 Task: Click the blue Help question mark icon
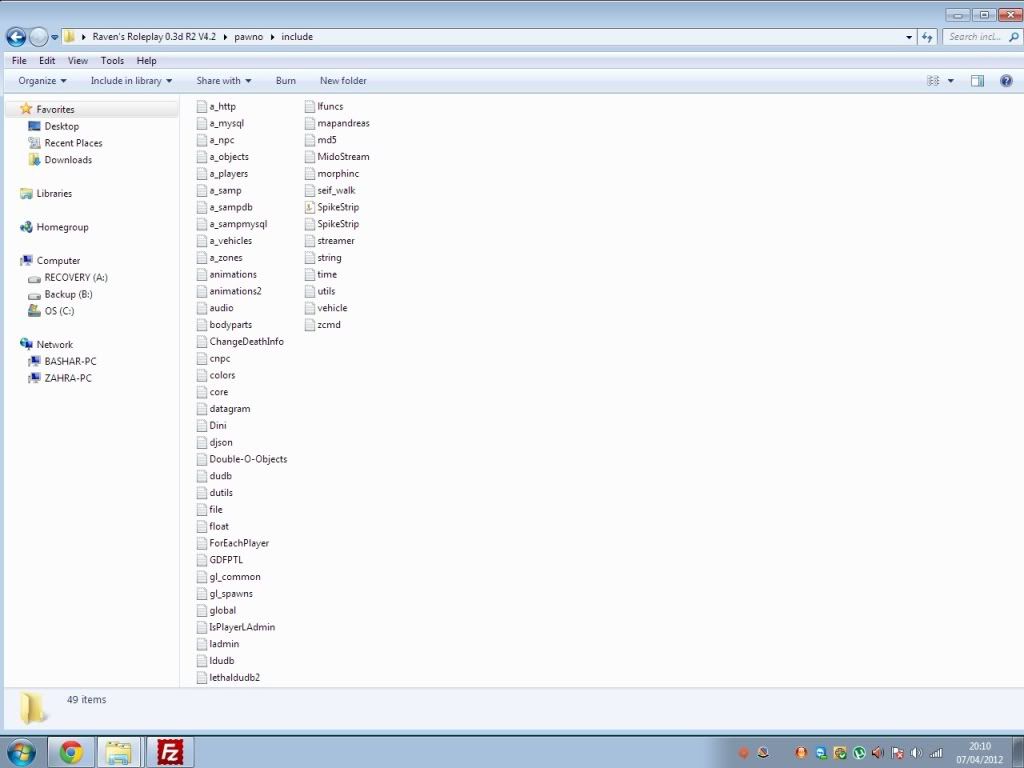coord(1006,81)
